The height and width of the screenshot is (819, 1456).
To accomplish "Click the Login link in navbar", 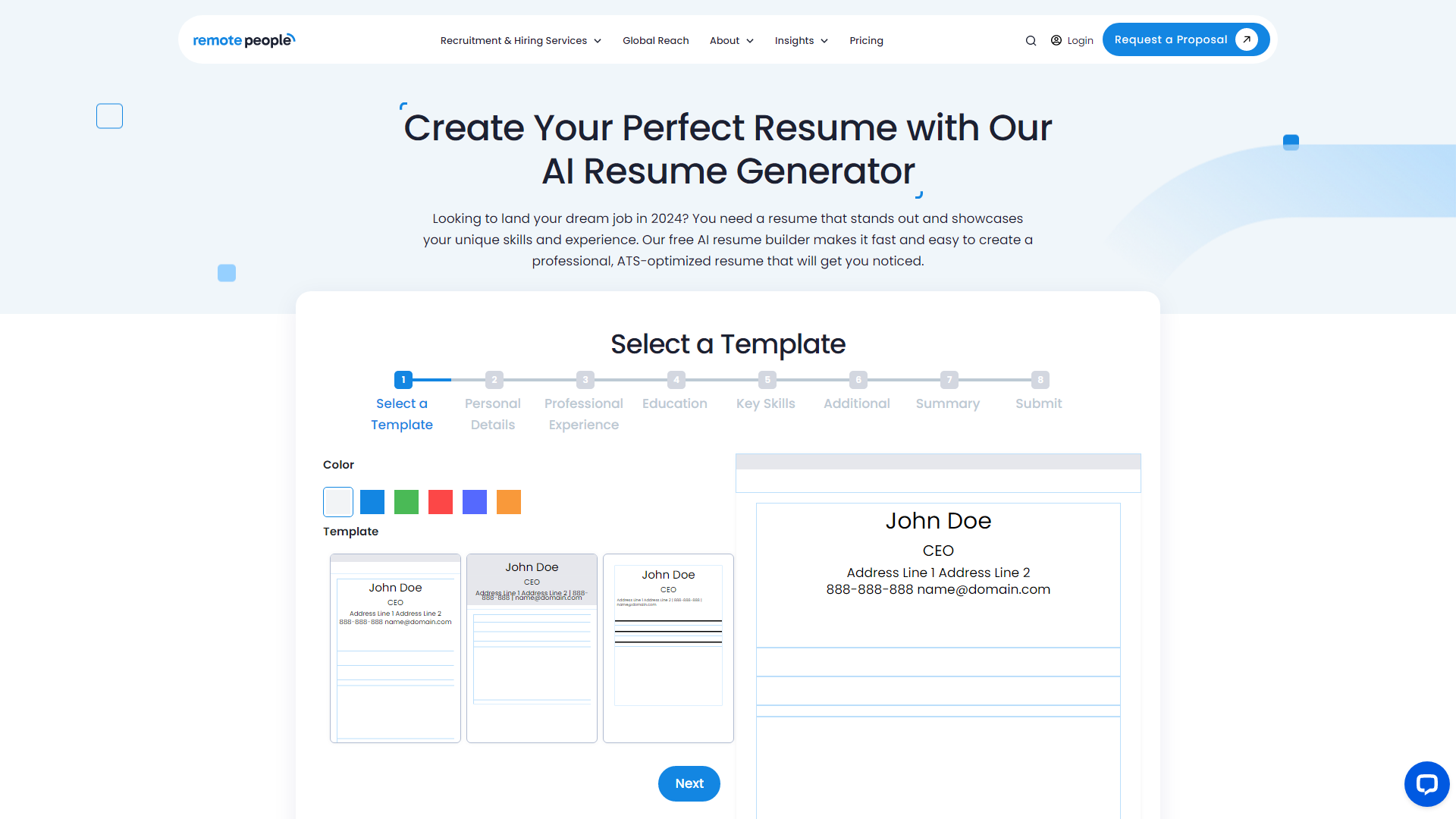I will 1080,40.
